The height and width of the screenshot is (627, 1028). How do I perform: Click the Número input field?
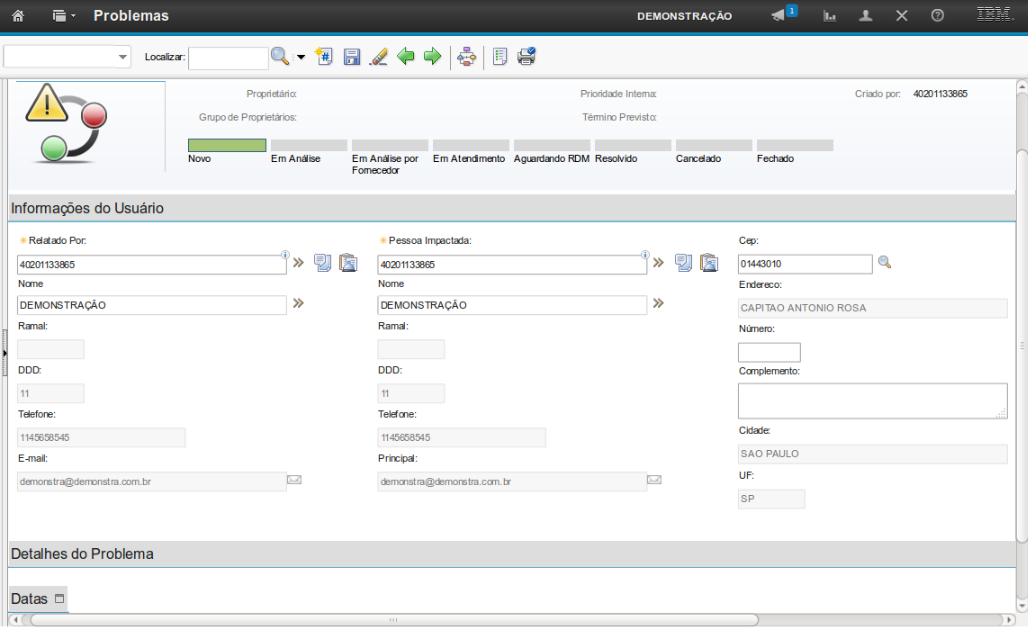(x=769, y=352)
